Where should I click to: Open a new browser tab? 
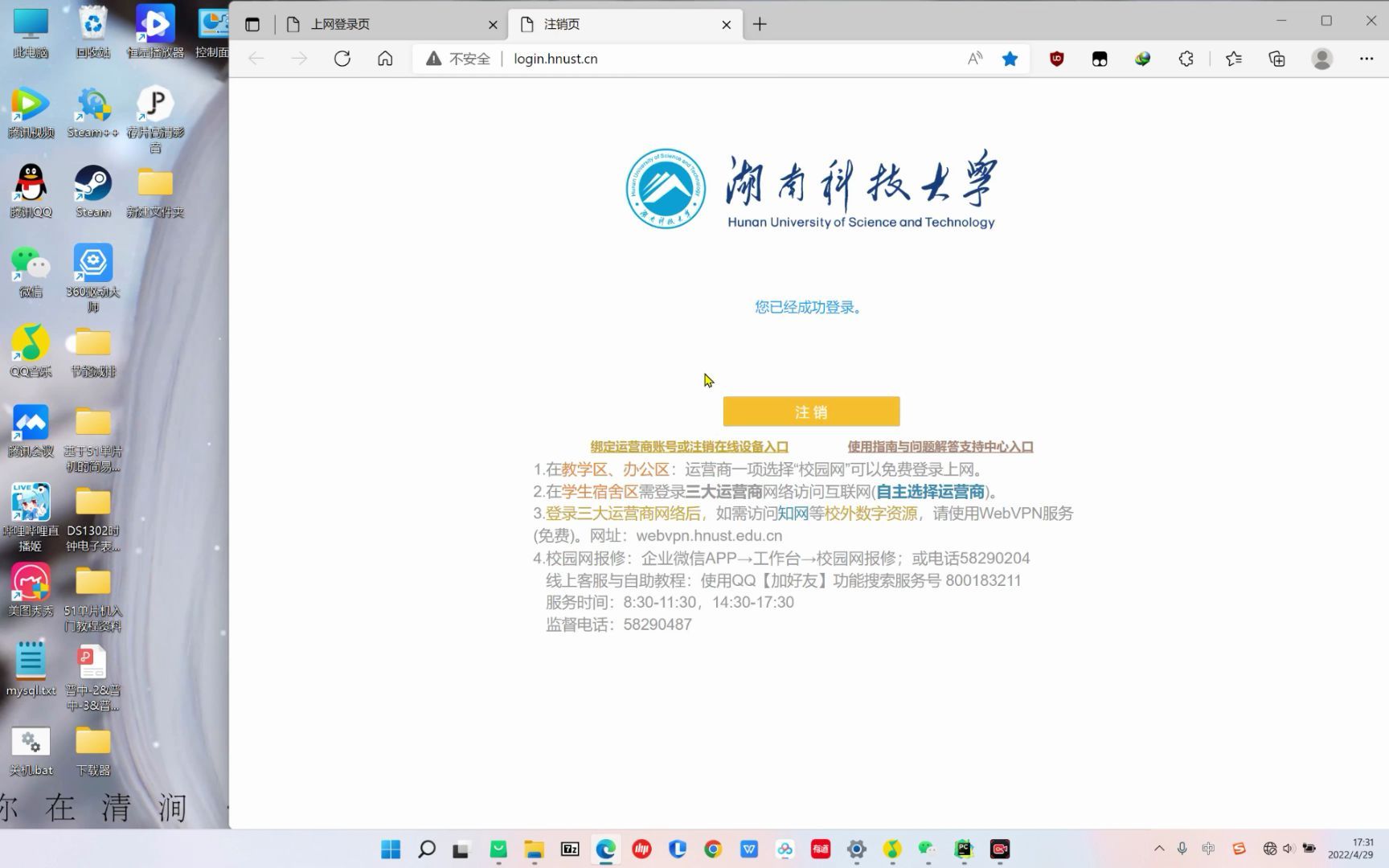pos(760,25)
